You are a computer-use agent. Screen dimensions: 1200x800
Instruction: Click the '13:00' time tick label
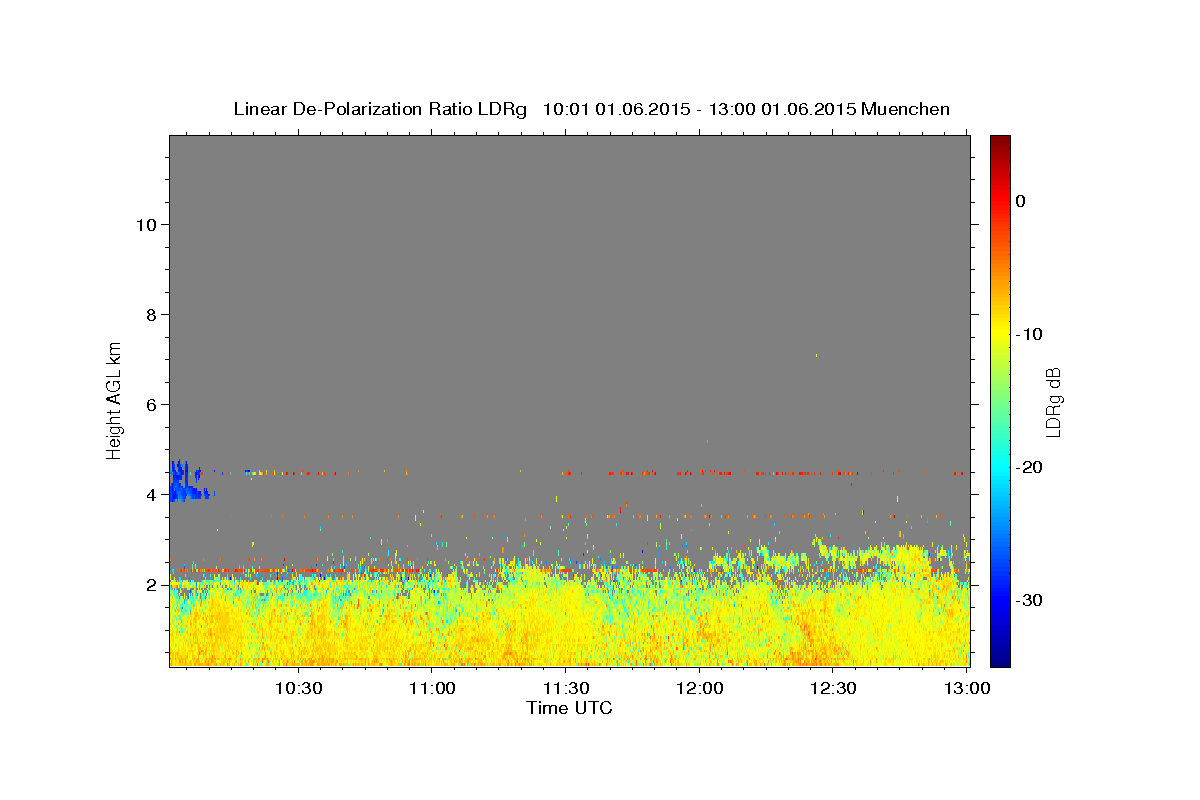tap(967, 688)
